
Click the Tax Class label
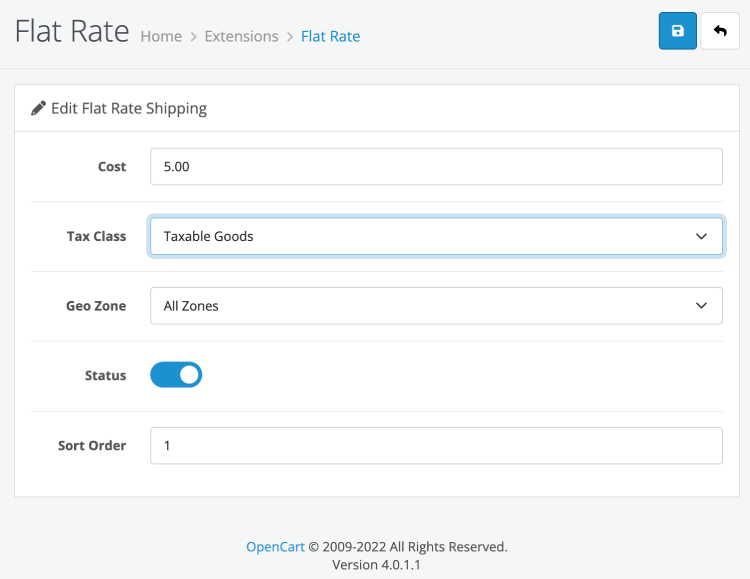point(97,236)
